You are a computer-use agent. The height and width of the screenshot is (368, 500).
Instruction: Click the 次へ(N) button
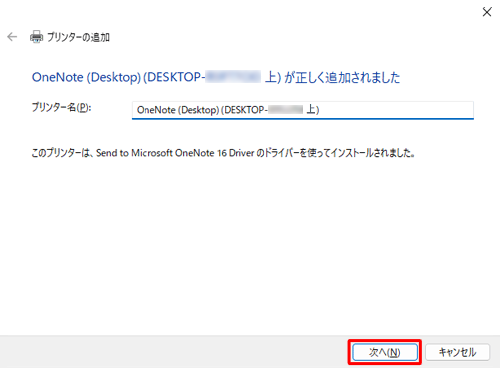(x=385, y=352)
